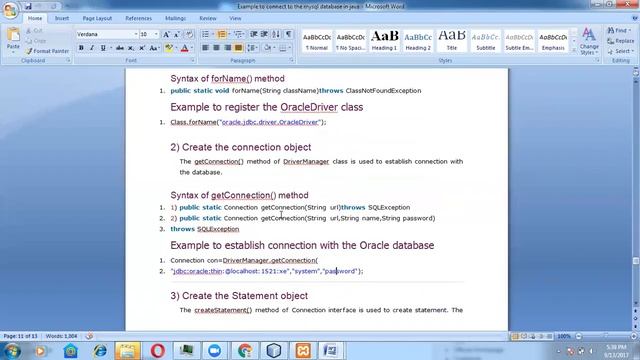Apply the Heading 1 style

[x=384, y=41]
